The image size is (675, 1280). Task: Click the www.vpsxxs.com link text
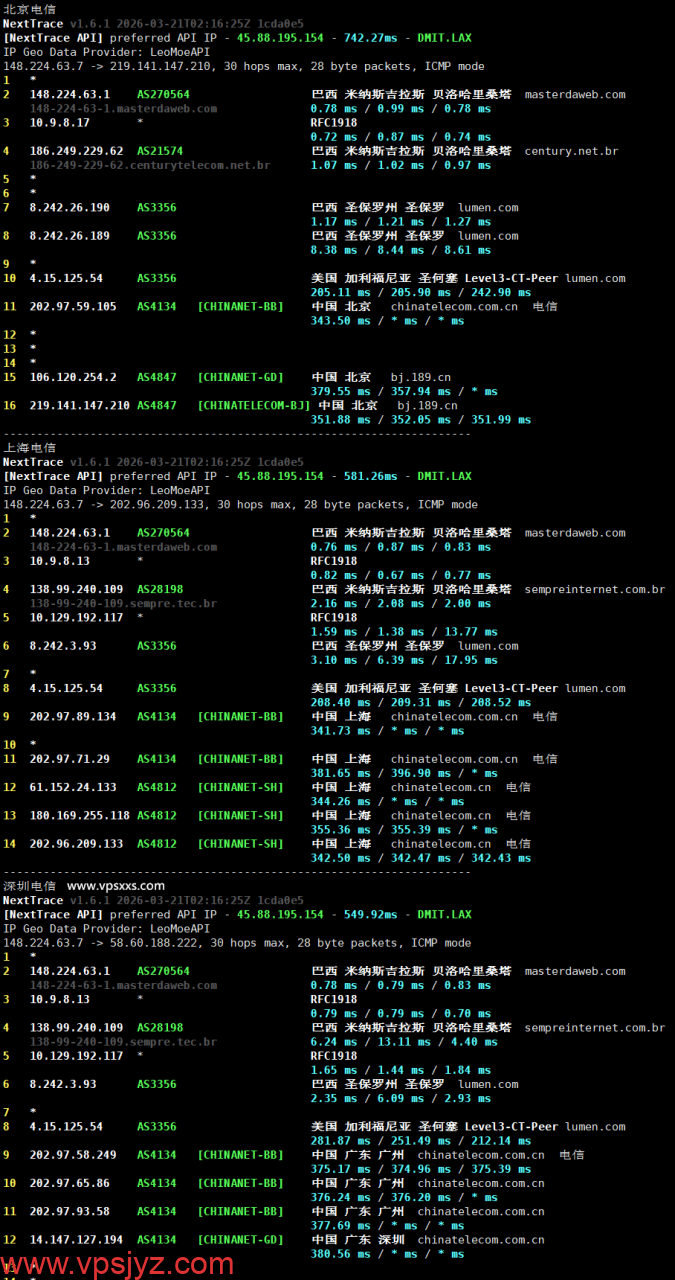pos(116,886)
